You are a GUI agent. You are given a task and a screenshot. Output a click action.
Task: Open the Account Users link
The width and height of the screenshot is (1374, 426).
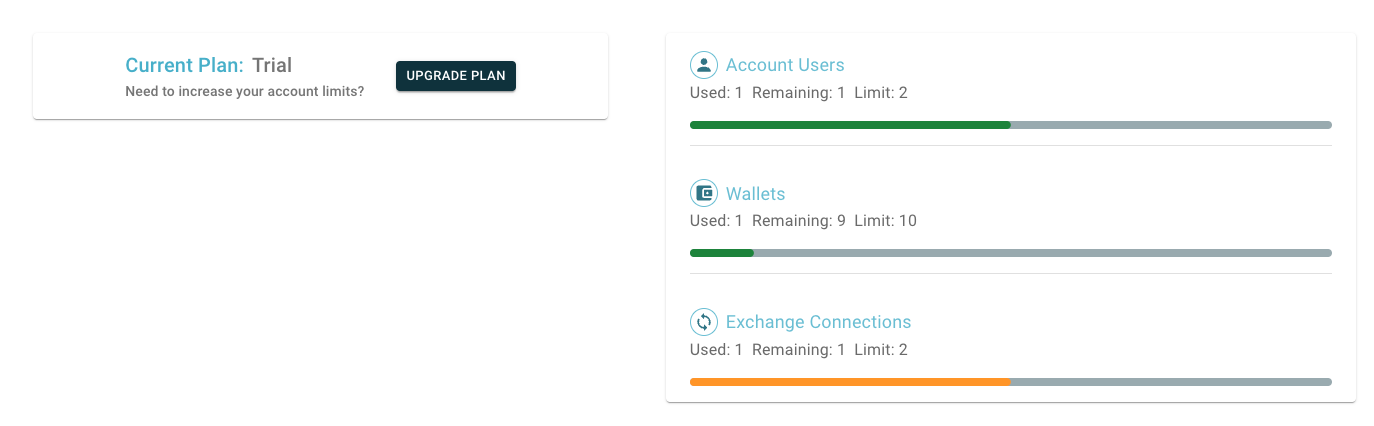(785, 65)
